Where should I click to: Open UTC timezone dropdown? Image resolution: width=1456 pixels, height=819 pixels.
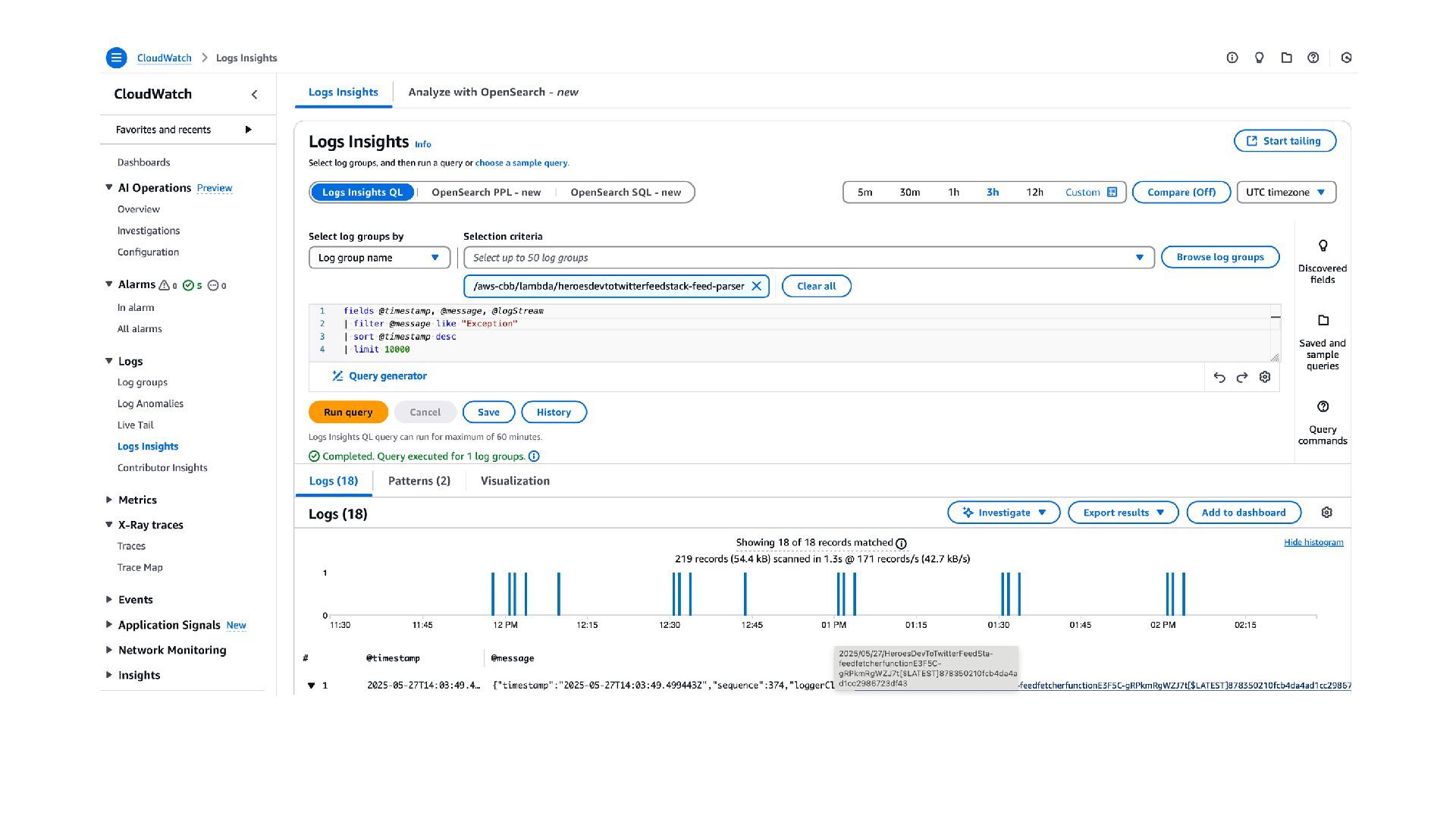click(1286, 192)
